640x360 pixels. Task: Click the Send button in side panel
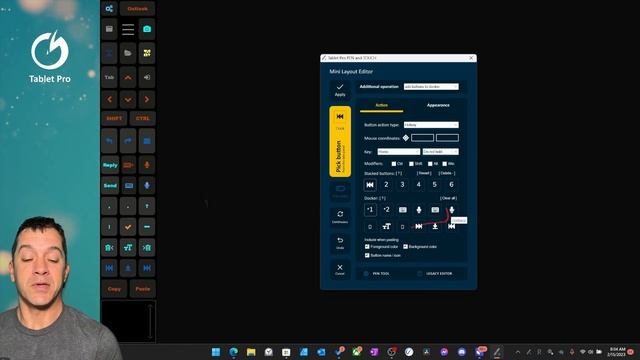pos(110,185)
